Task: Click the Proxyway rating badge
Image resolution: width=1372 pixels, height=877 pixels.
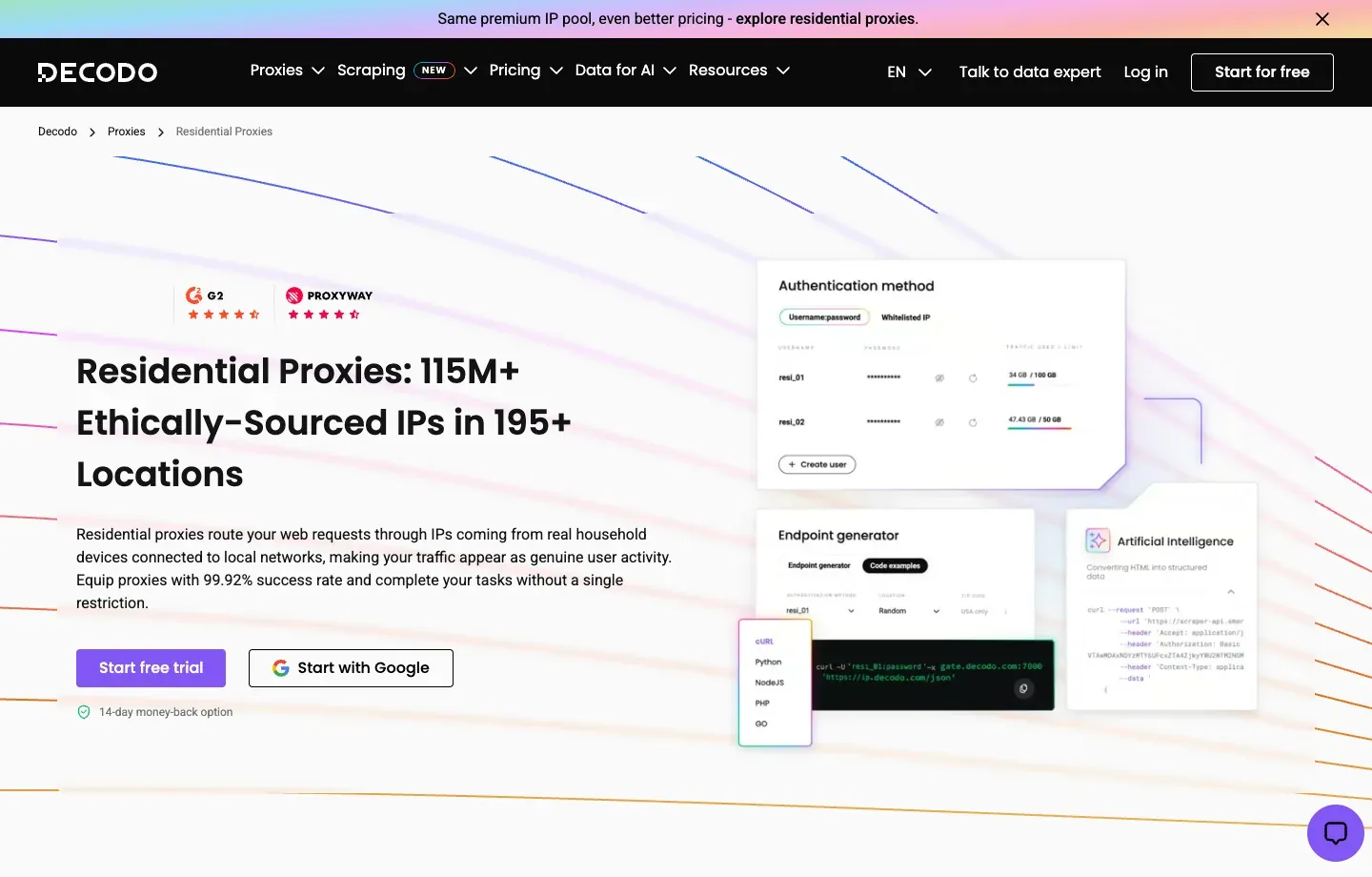Action: pyautogui.click(x=329, y=304)
